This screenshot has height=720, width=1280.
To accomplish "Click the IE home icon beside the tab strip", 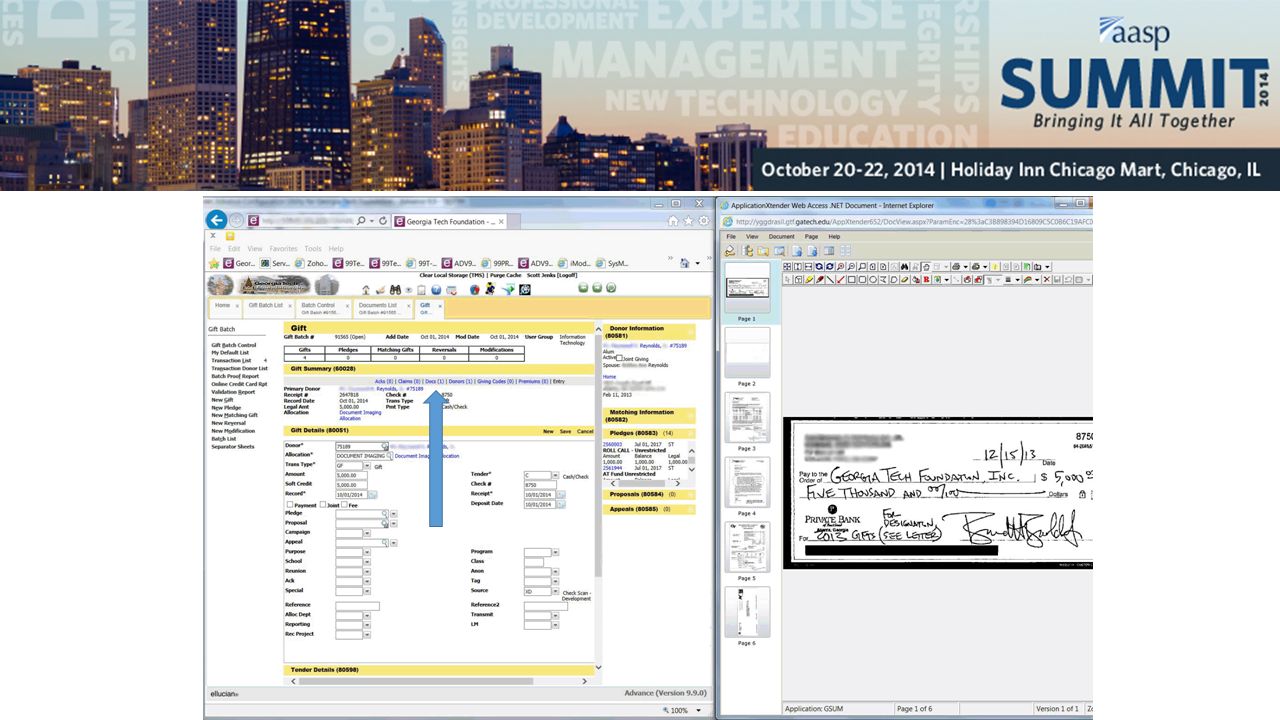I will [674, 221].
